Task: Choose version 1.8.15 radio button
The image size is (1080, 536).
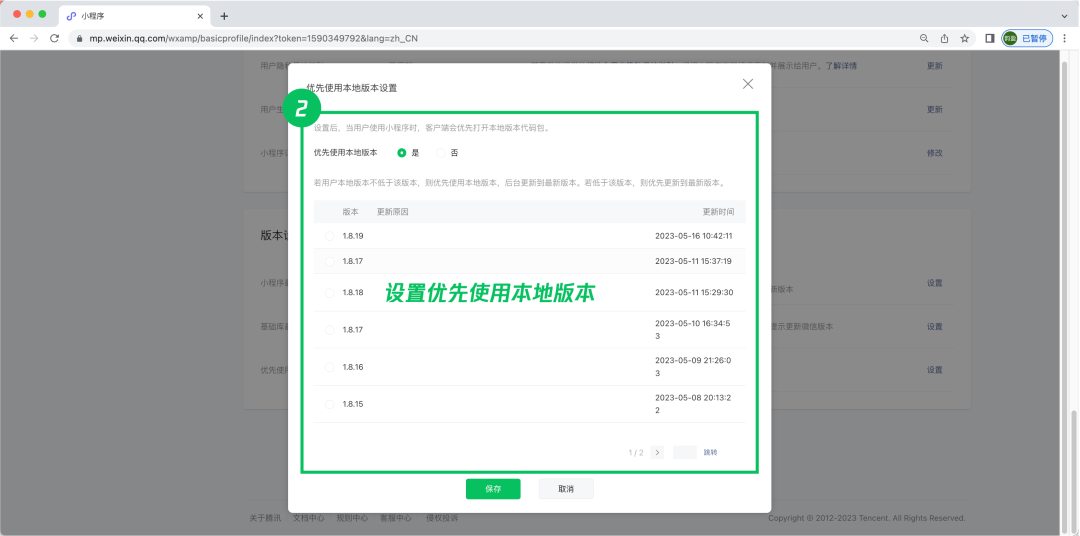Action: (x=329, y=404)
